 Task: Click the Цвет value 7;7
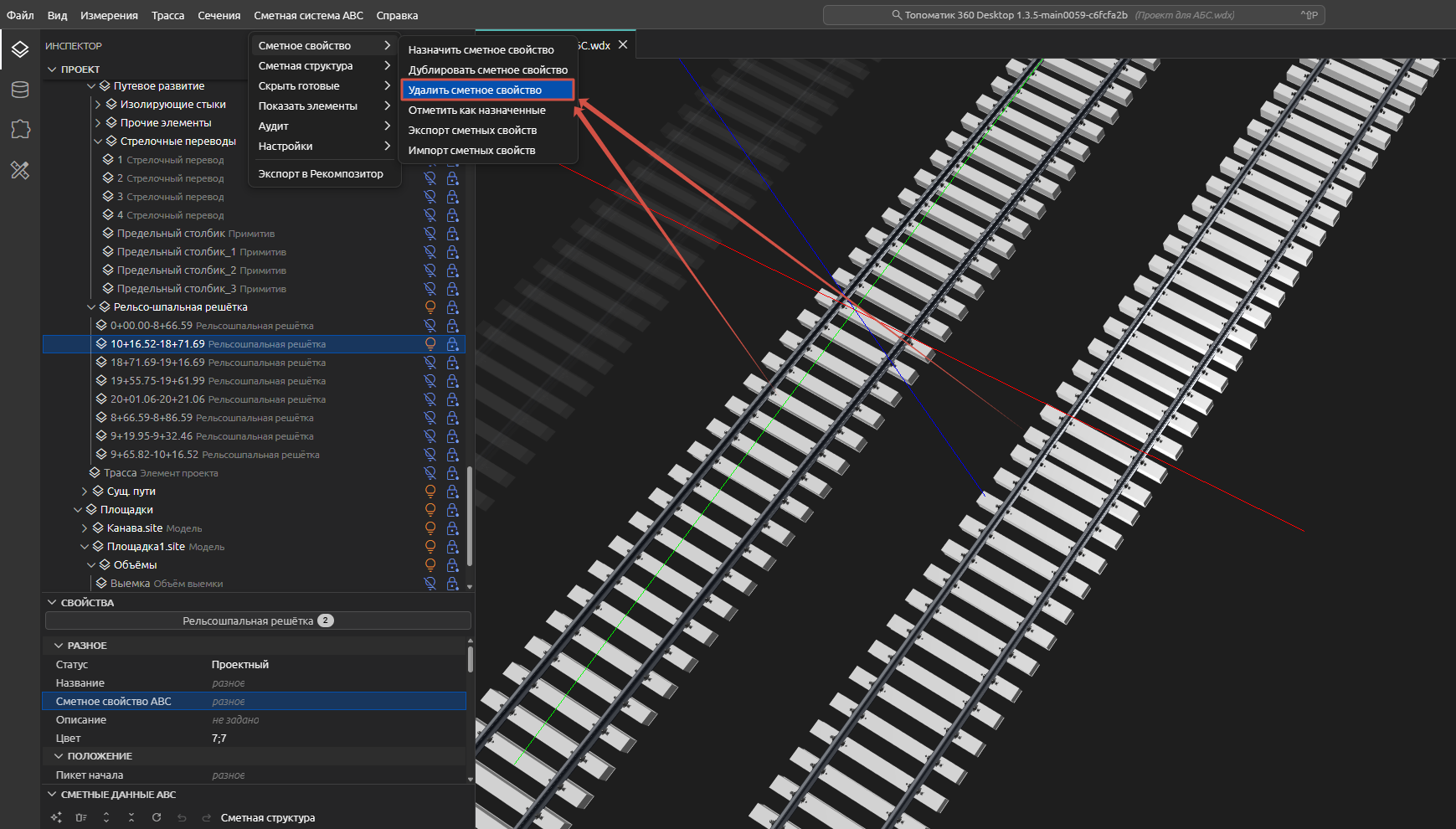[219, 738]
